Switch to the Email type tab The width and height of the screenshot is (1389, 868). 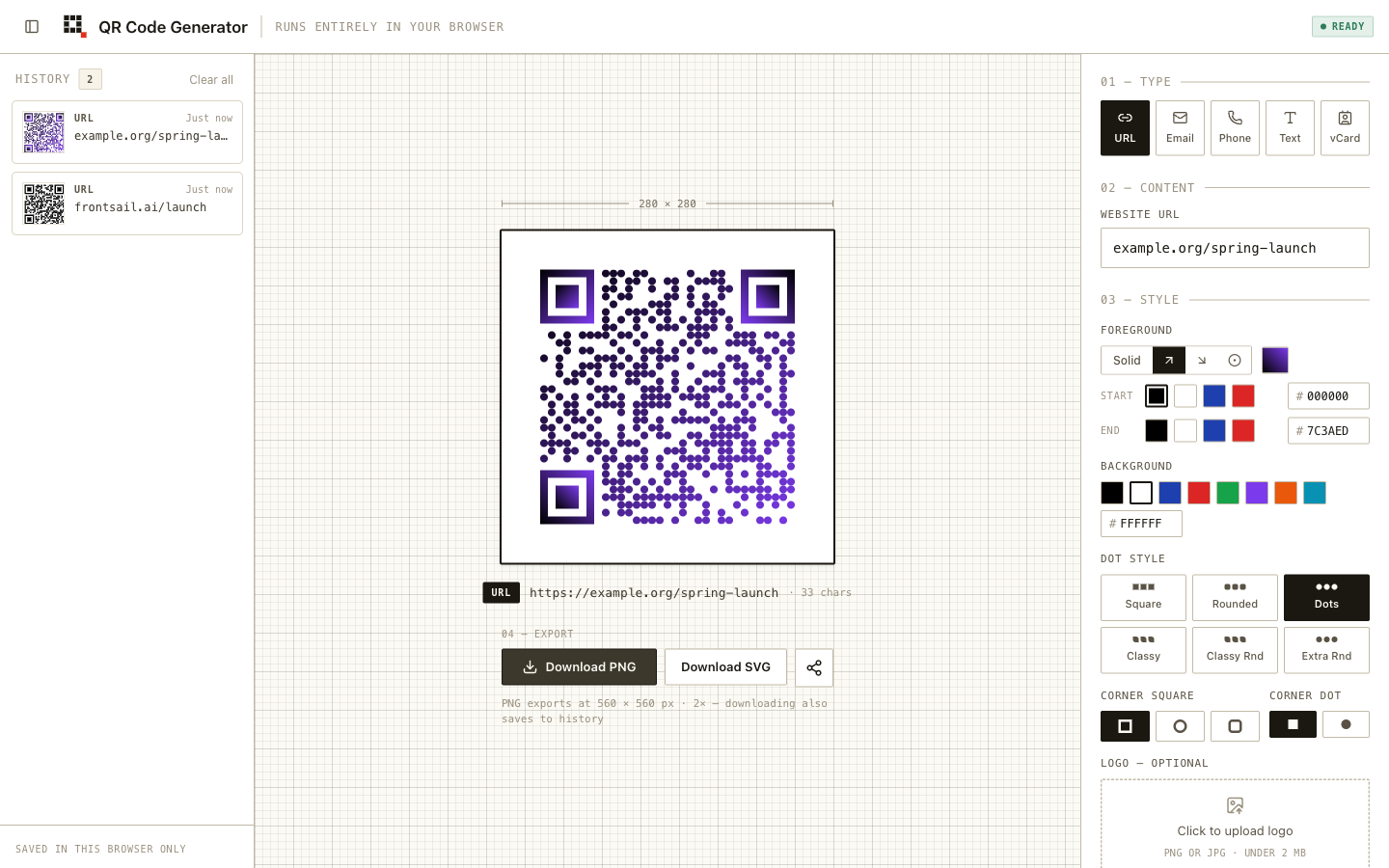tap(1180, 128)
